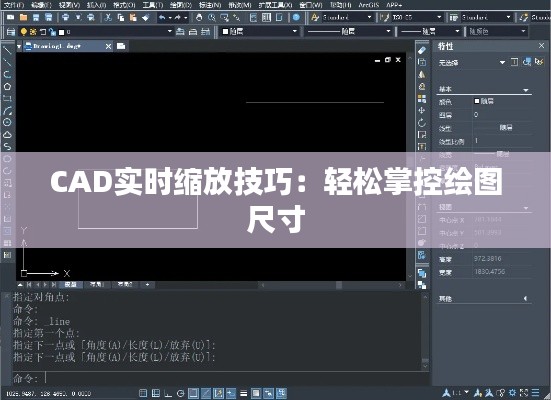Select the Polyline tool in the draw toolbar

click(7, 75)
